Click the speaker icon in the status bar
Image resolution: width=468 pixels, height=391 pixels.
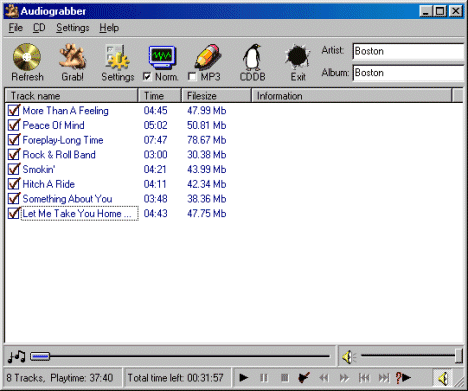443,378
